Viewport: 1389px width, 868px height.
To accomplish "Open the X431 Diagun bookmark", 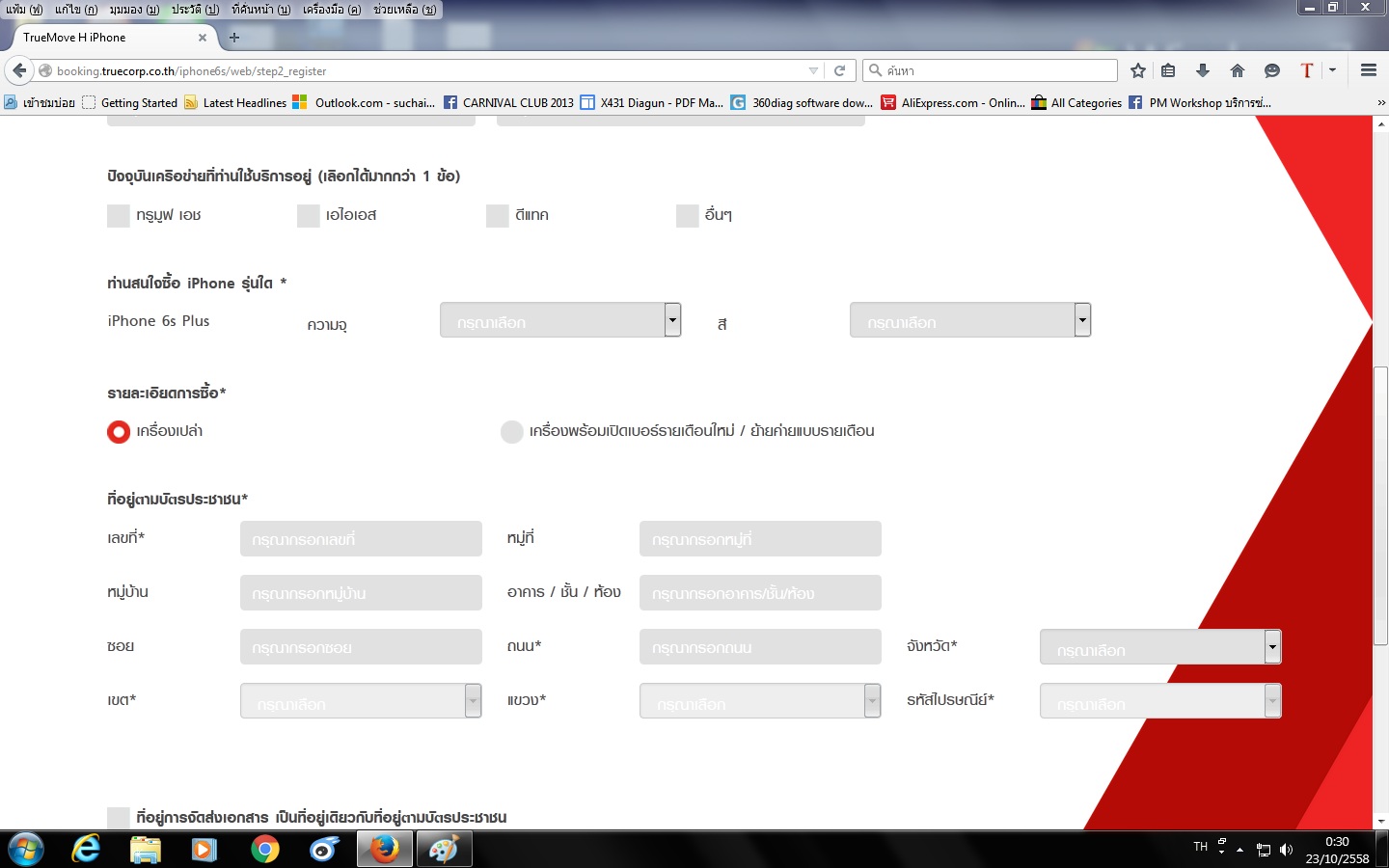I will tap(651, 102).
